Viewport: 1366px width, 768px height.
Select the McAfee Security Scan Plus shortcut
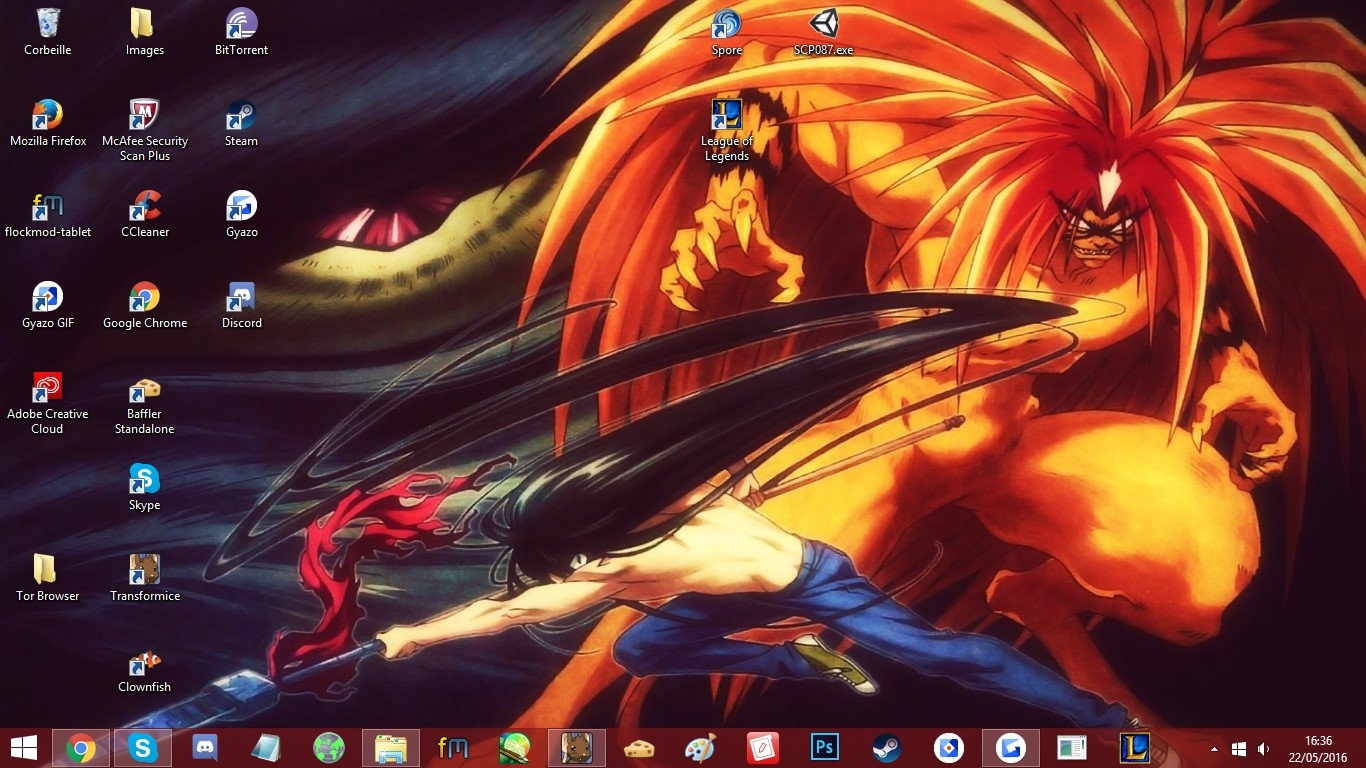coord(145,130)
